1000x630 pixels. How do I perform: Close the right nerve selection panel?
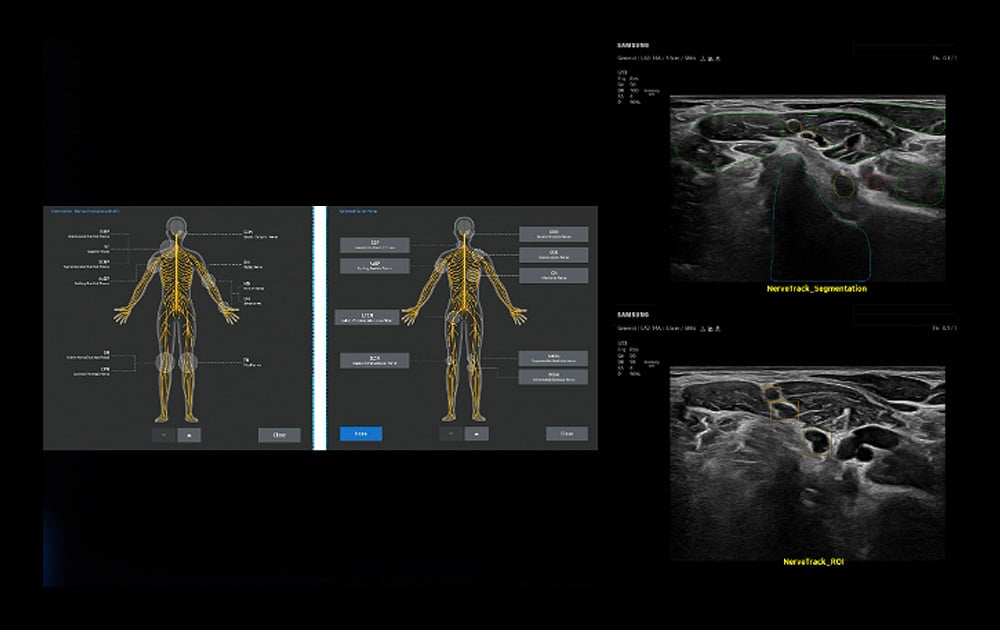pos(566,434)
